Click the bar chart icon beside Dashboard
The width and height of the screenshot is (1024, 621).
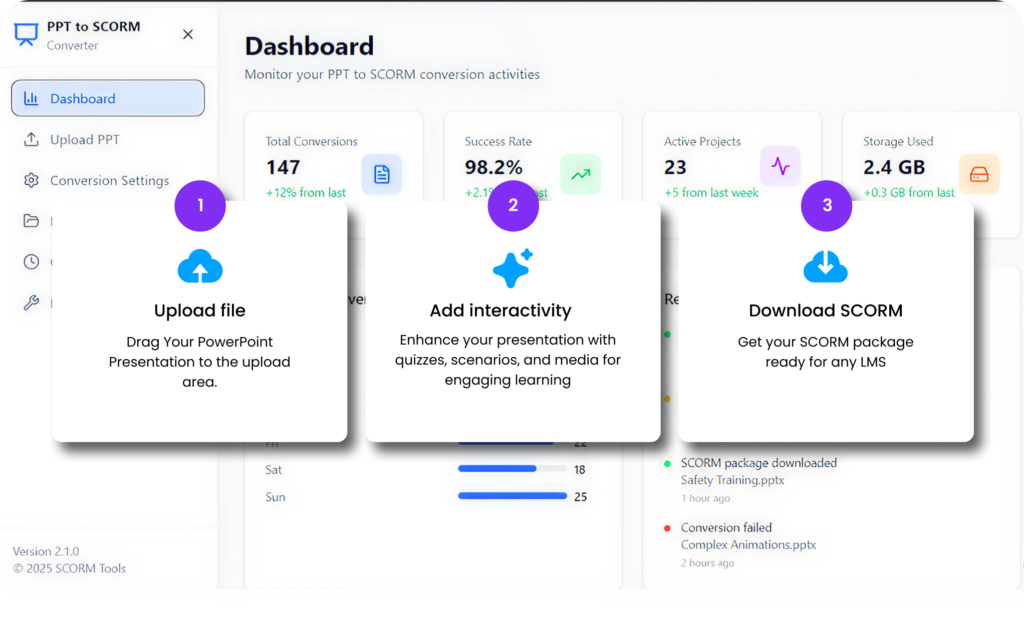coord(34,97)
